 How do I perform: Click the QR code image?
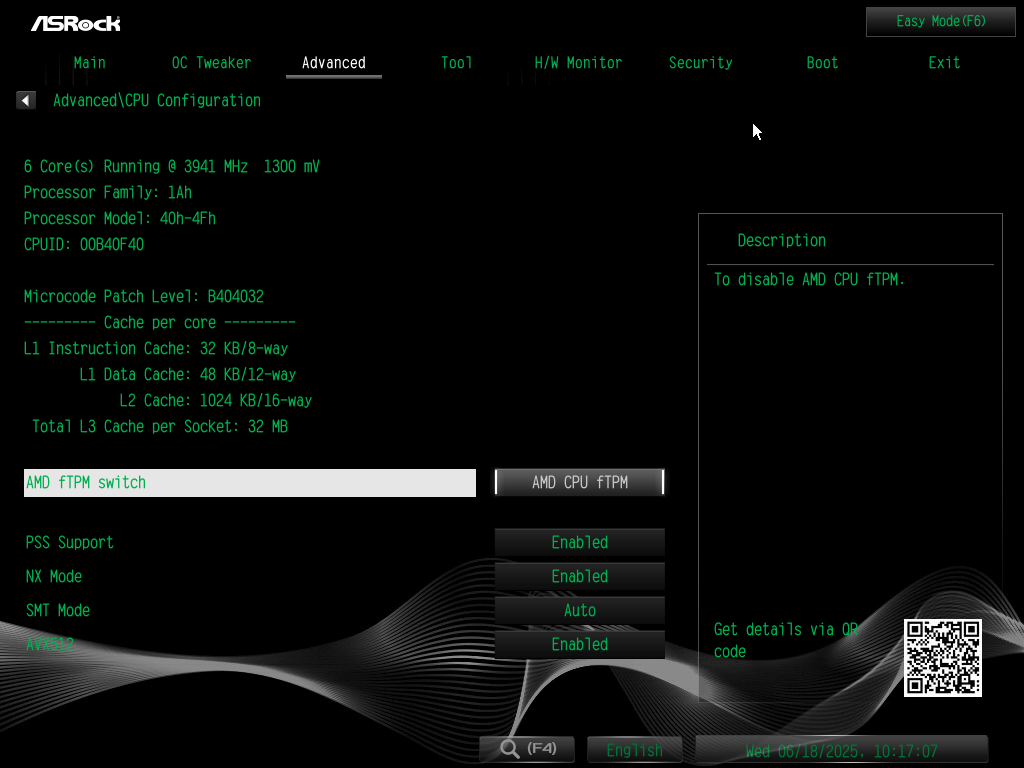(x=942, y=658)
